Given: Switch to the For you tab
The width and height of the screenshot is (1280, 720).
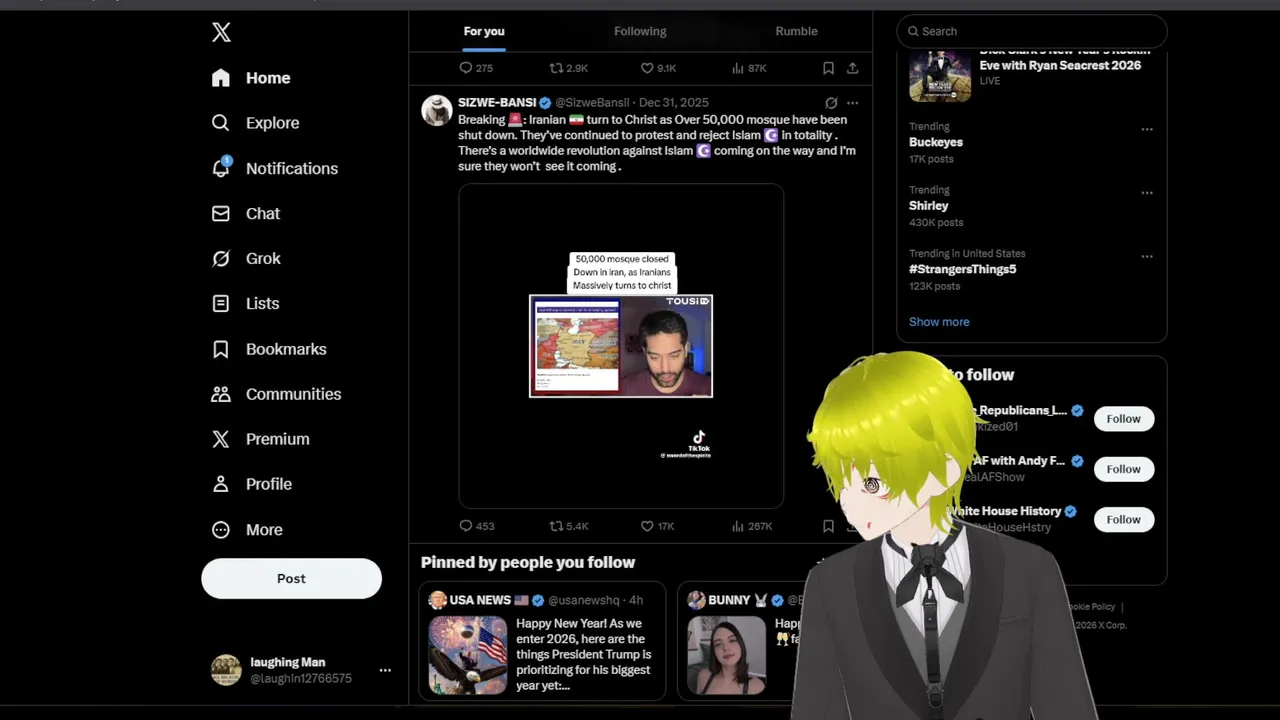Looking at the screenshot, I should point(484,31).
